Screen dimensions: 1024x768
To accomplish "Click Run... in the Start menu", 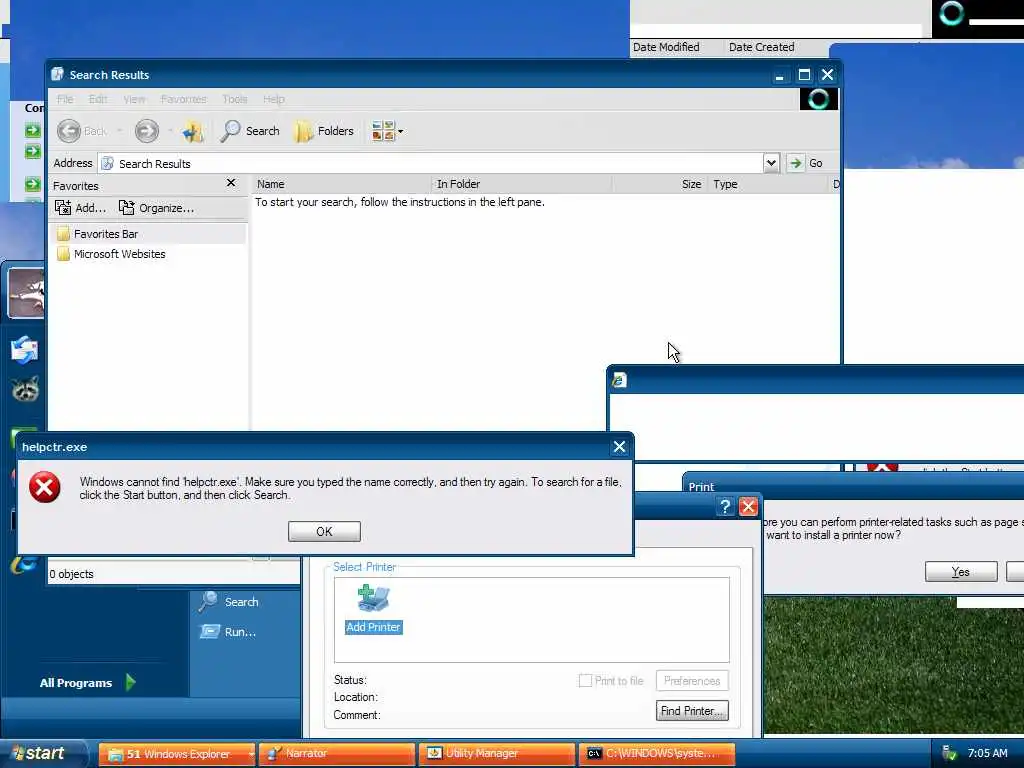I will (x=229, y=632).
